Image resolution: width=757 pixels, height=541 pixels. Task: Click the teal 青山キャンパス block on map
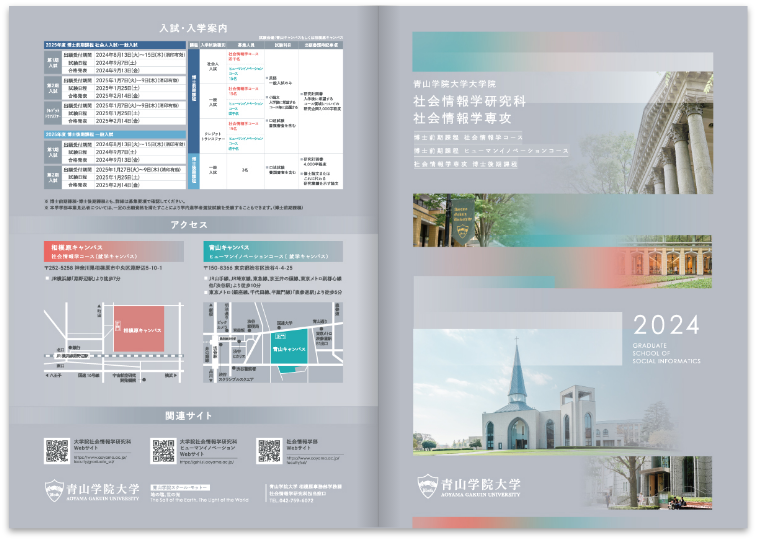[x=289, y=349]
